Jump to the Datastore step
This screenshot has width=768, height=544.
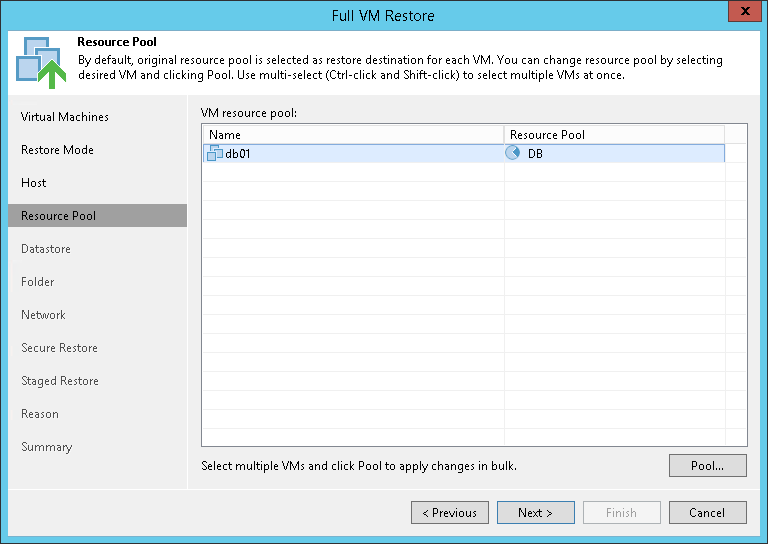tap(46, 249)
